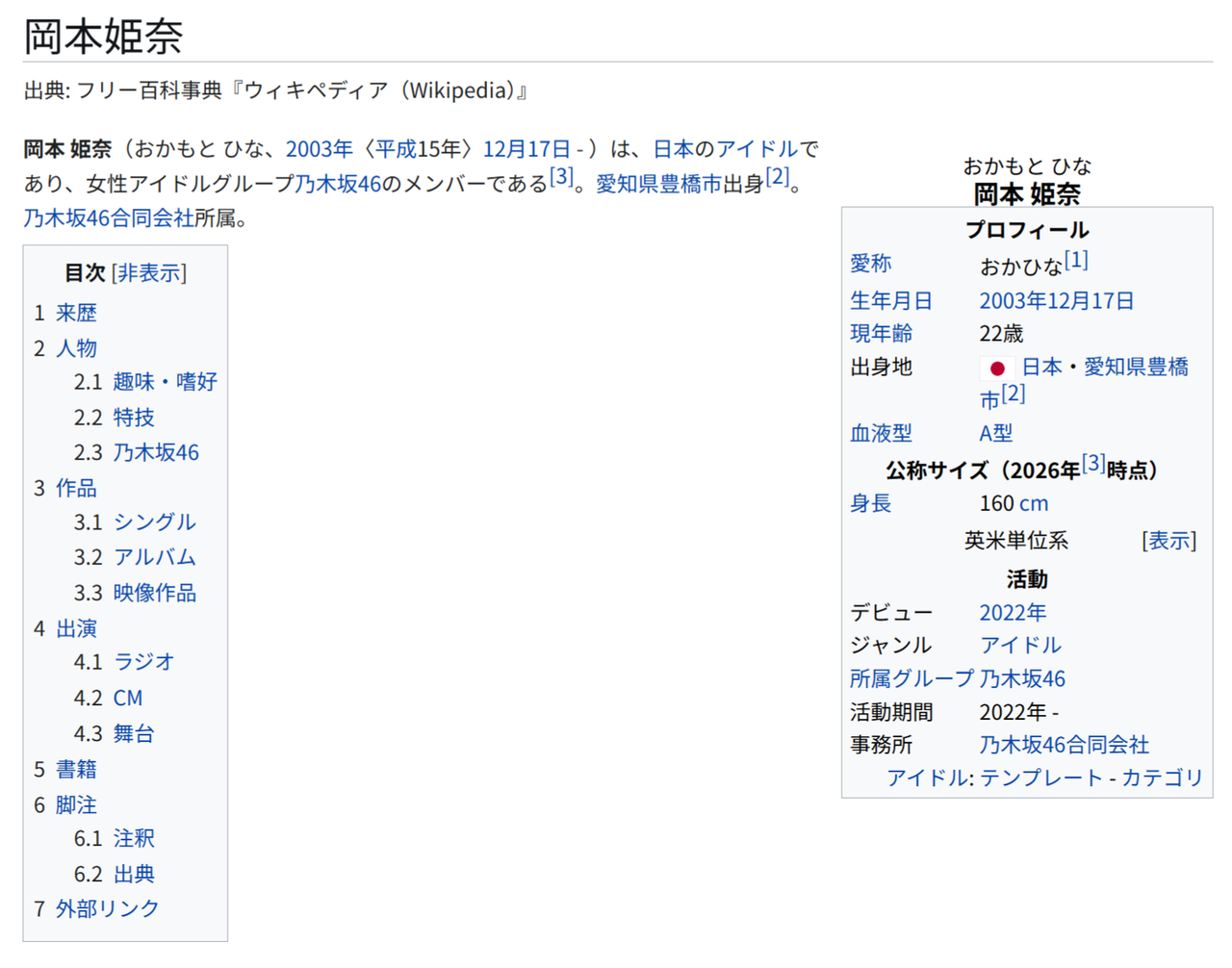
Task: Jump to section 7 外部リンク
Action: (108, 908)
